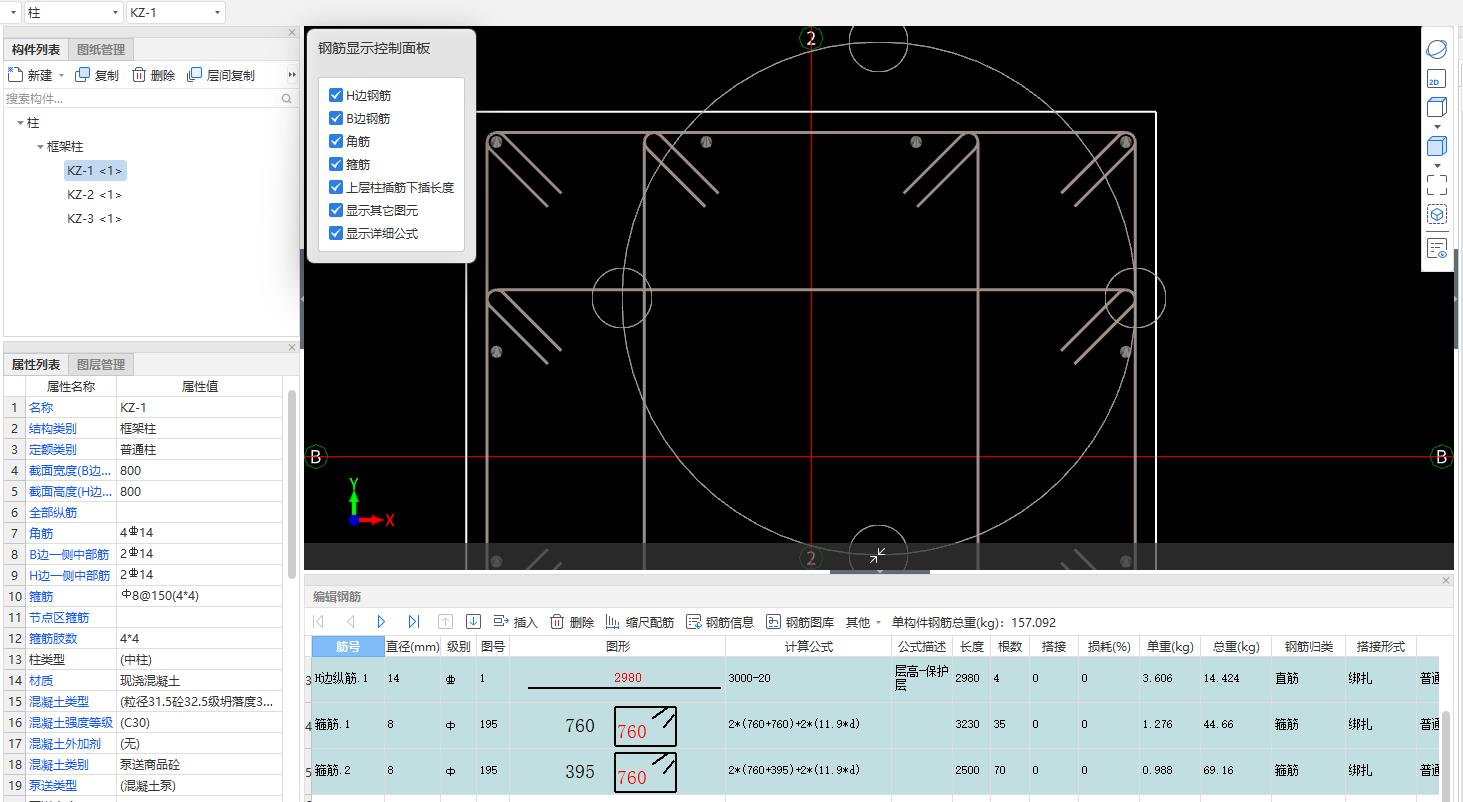Viewport: 1463px width, 802px height.
Task: Toggle 显示详细公式 checkbox
Action: pyautogui.click(x=336, y=233)
